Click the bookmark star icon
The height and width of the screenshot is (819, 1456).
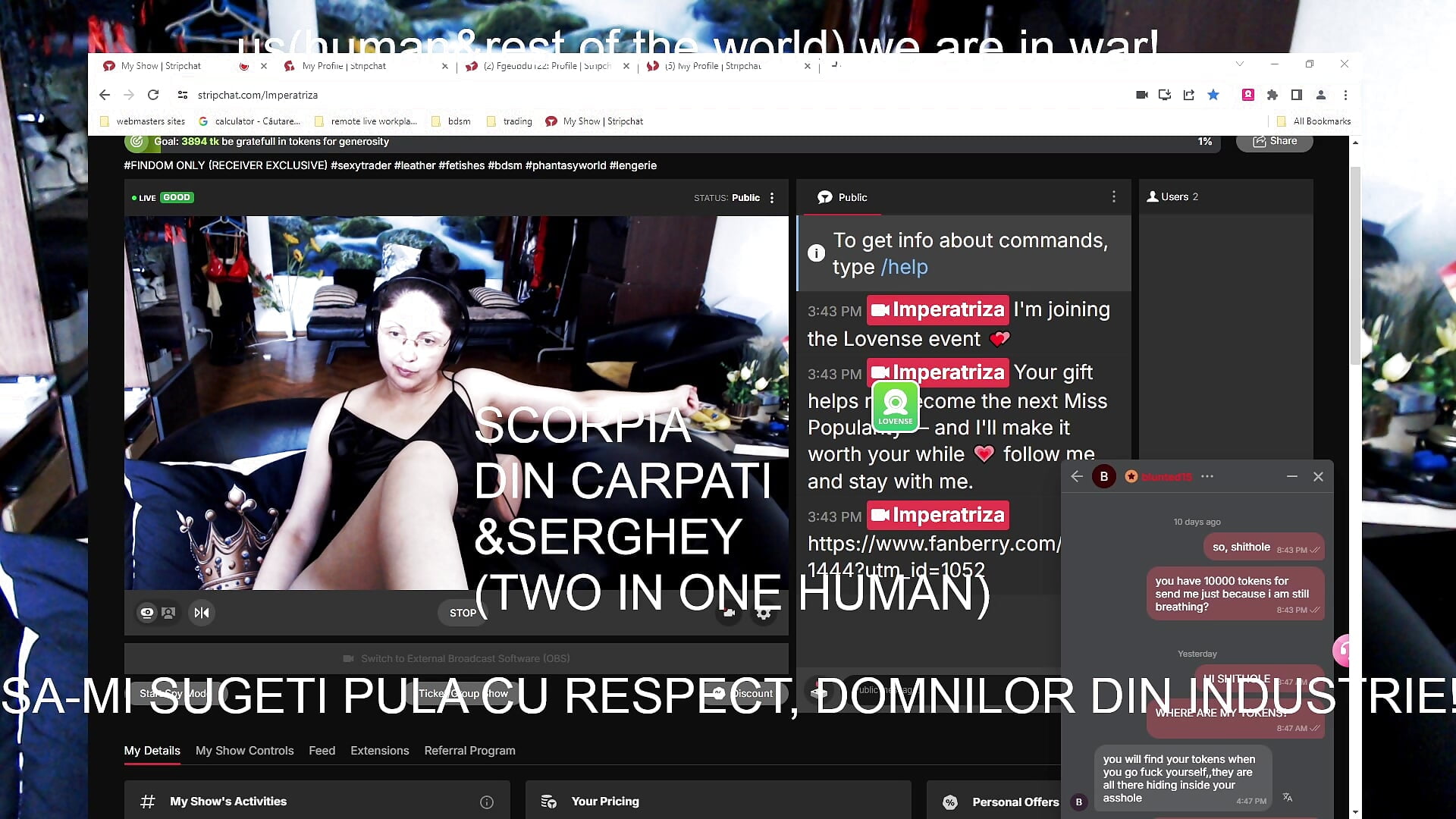(1213, 95)
